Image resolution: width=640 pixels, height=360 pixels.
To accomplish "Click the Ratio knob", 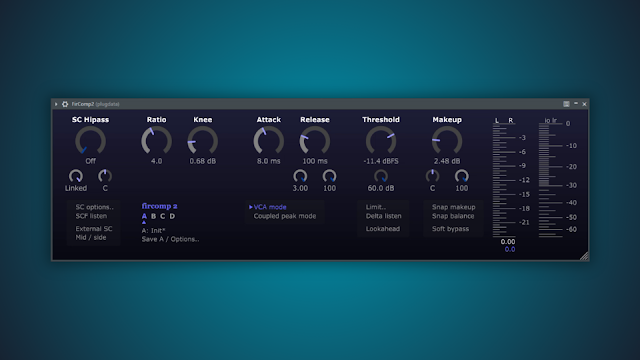I will pos(156,140).
